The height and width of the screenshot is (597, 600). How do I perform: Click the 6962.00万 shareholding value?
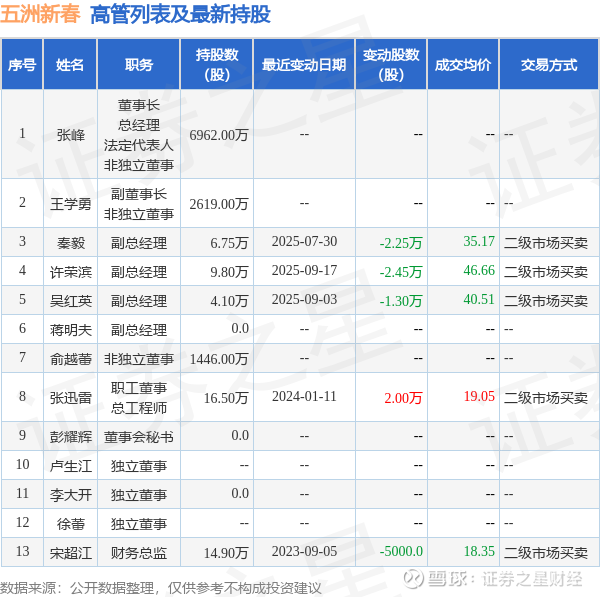click(x=219, y=135)
